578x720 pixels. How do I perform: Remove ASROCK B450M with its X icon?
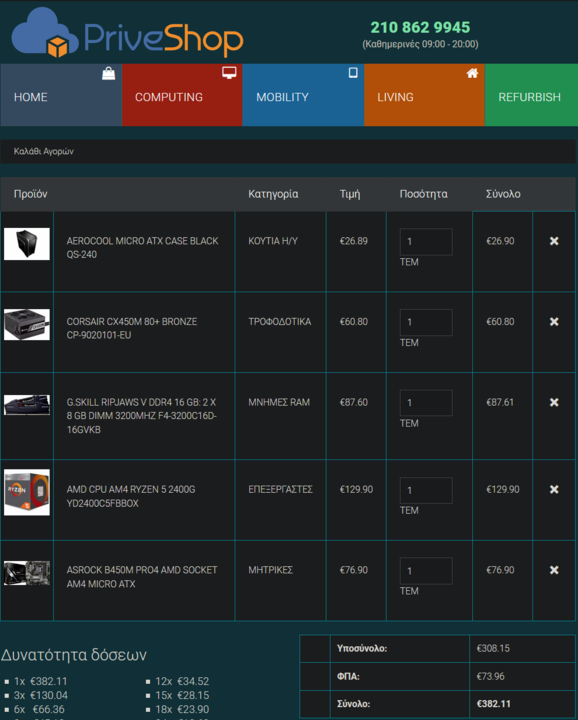coord(554,570)
